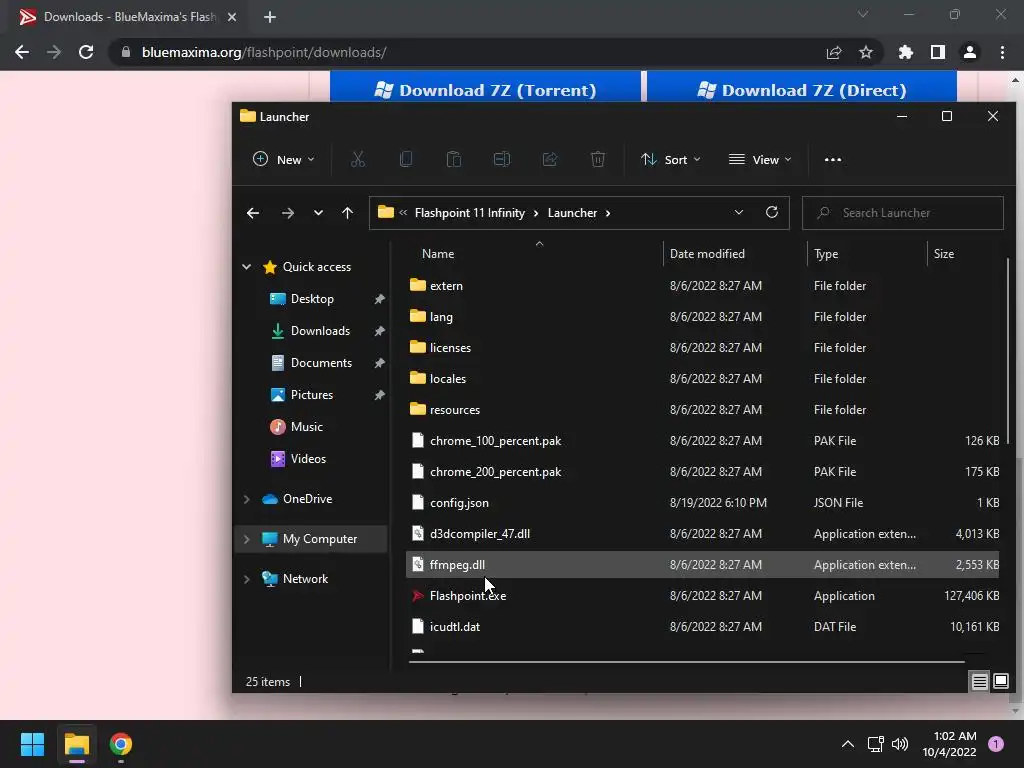The width and height of the screenshot is (1024, 768).
Task: Click the horizontal scrollbar in file list
Action: (x=686, y=662)
